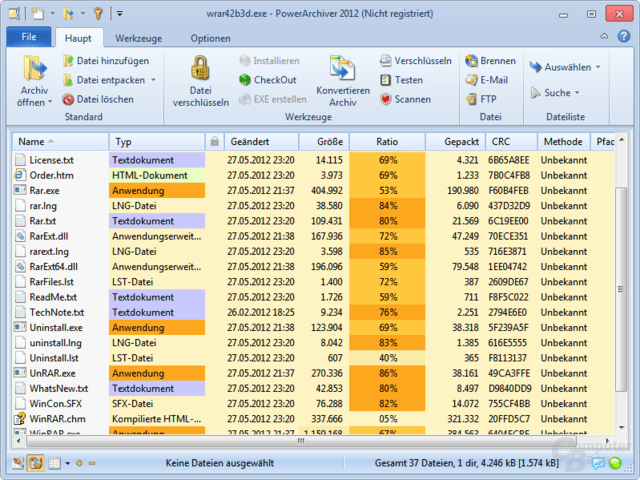Sort by the Größe column header

[x=324, y=142]
